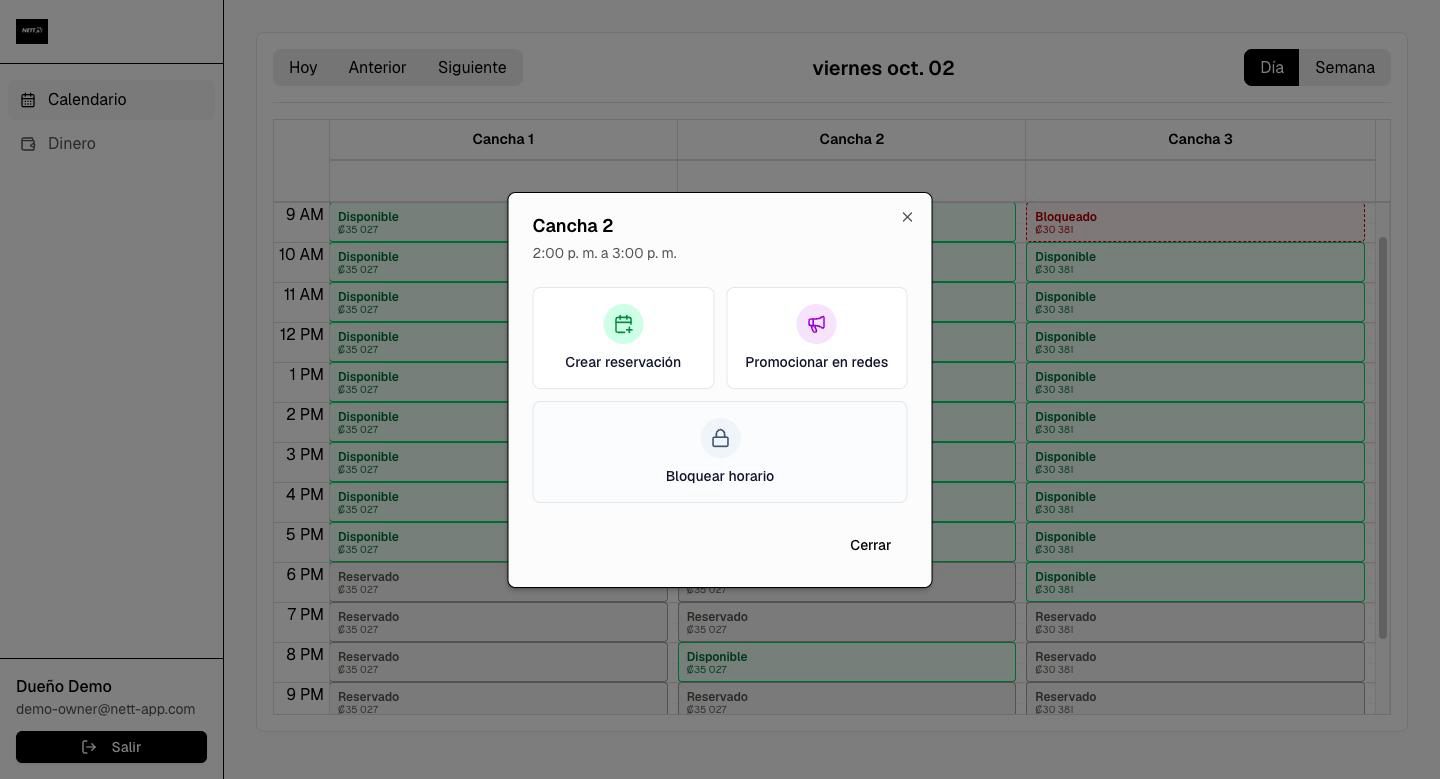Image resolution: width=1440 pixels, height=779 pixels.
Task: Jump to today with the Hoy button
Action: [303, 68]
